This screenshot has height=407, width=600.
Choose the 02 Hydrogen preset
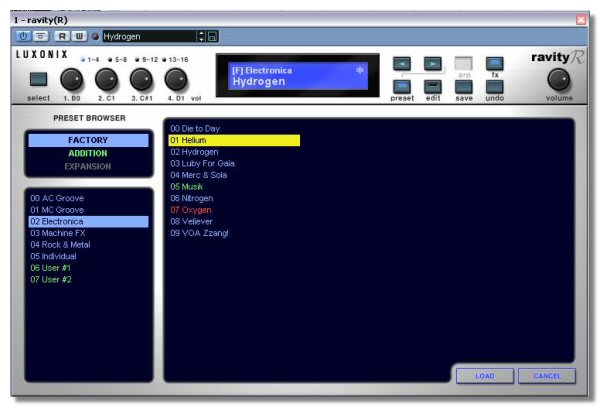pos(234,152)
